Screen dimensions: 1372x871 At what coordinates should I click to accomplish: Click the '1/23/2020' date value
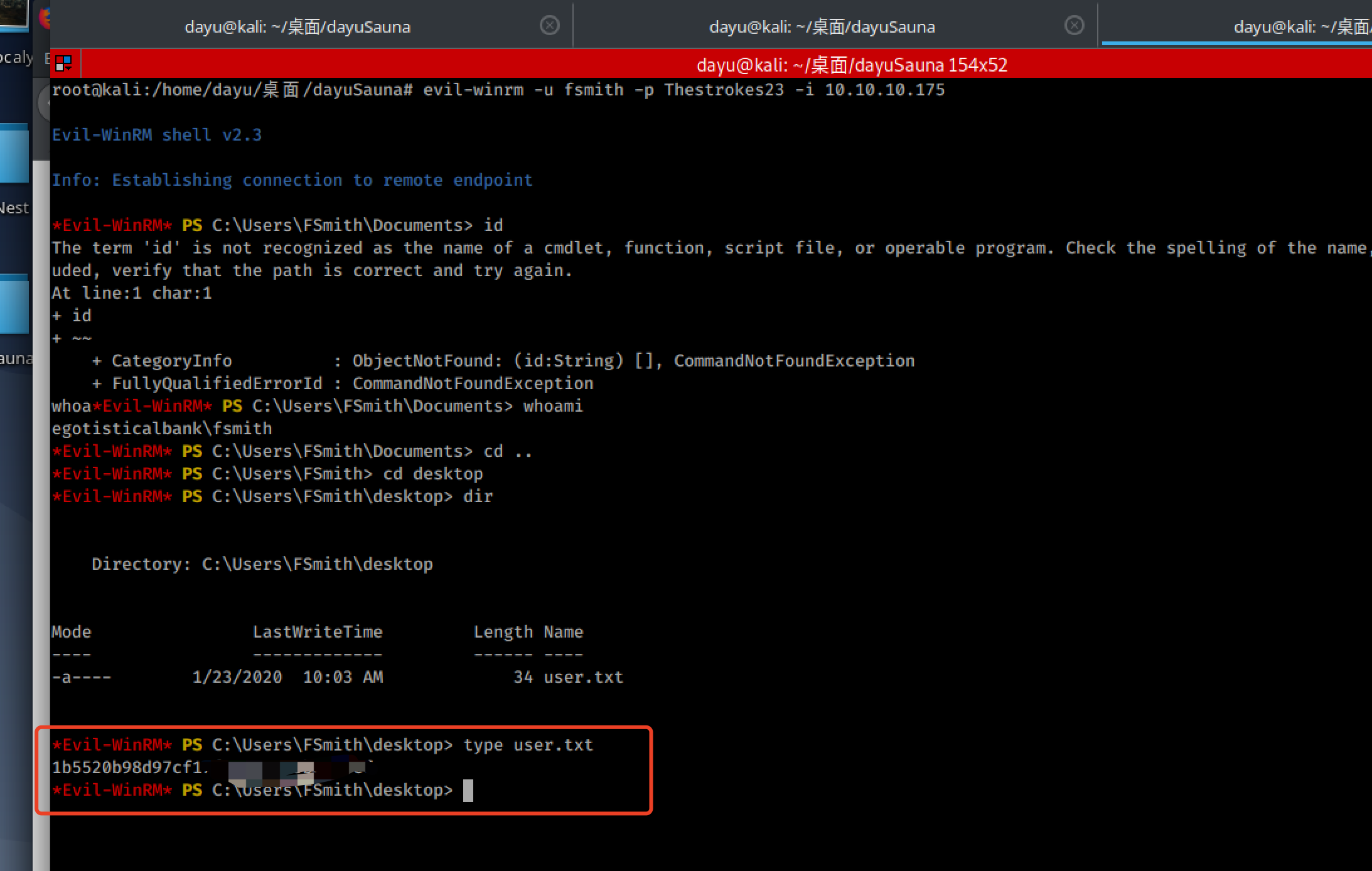click(x=237, y=677)
